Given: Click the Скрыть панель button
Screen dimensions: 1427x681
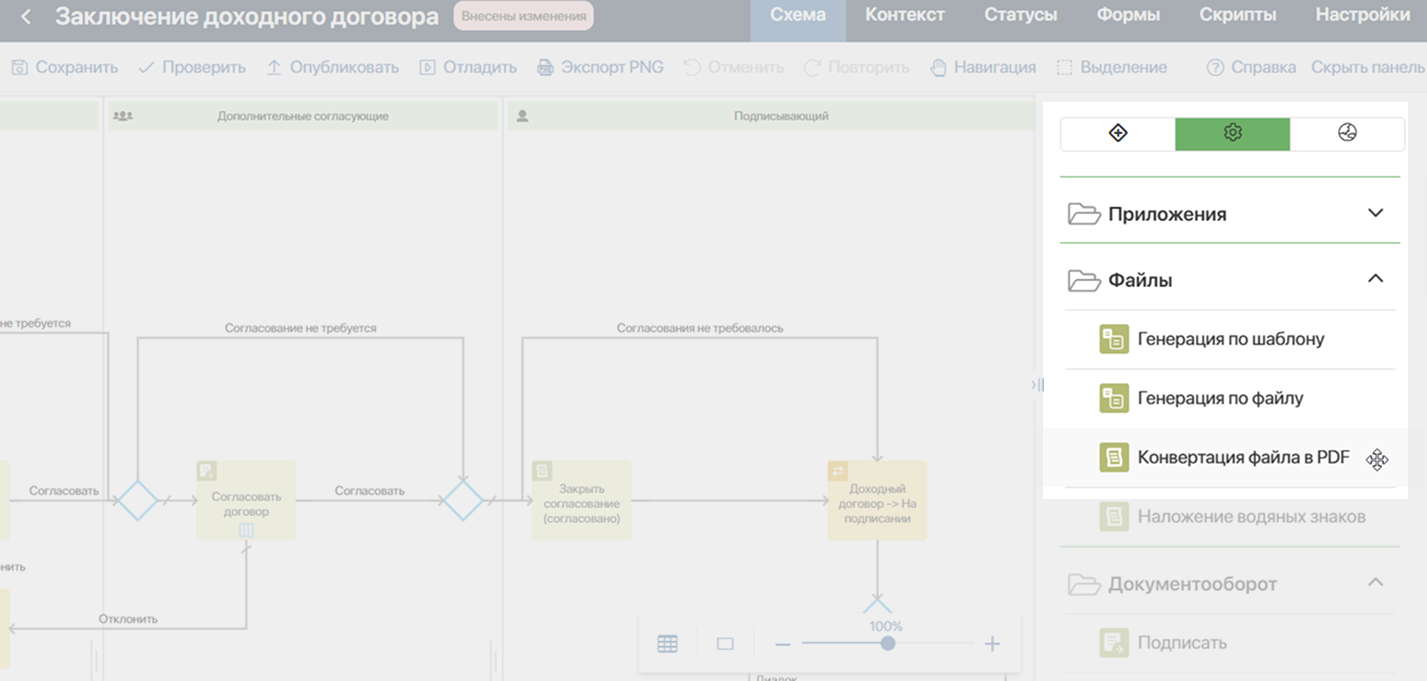Looking at the screenshot, I should pyautogui.click(x=1367, y=68).
